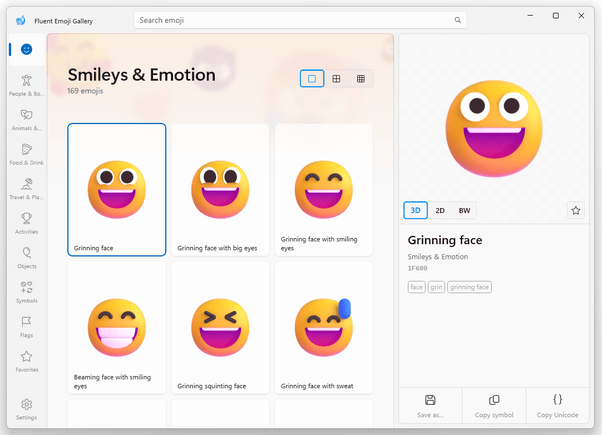Select the BW emoji style
The image size is (602, 435).
tap(464, 210)
